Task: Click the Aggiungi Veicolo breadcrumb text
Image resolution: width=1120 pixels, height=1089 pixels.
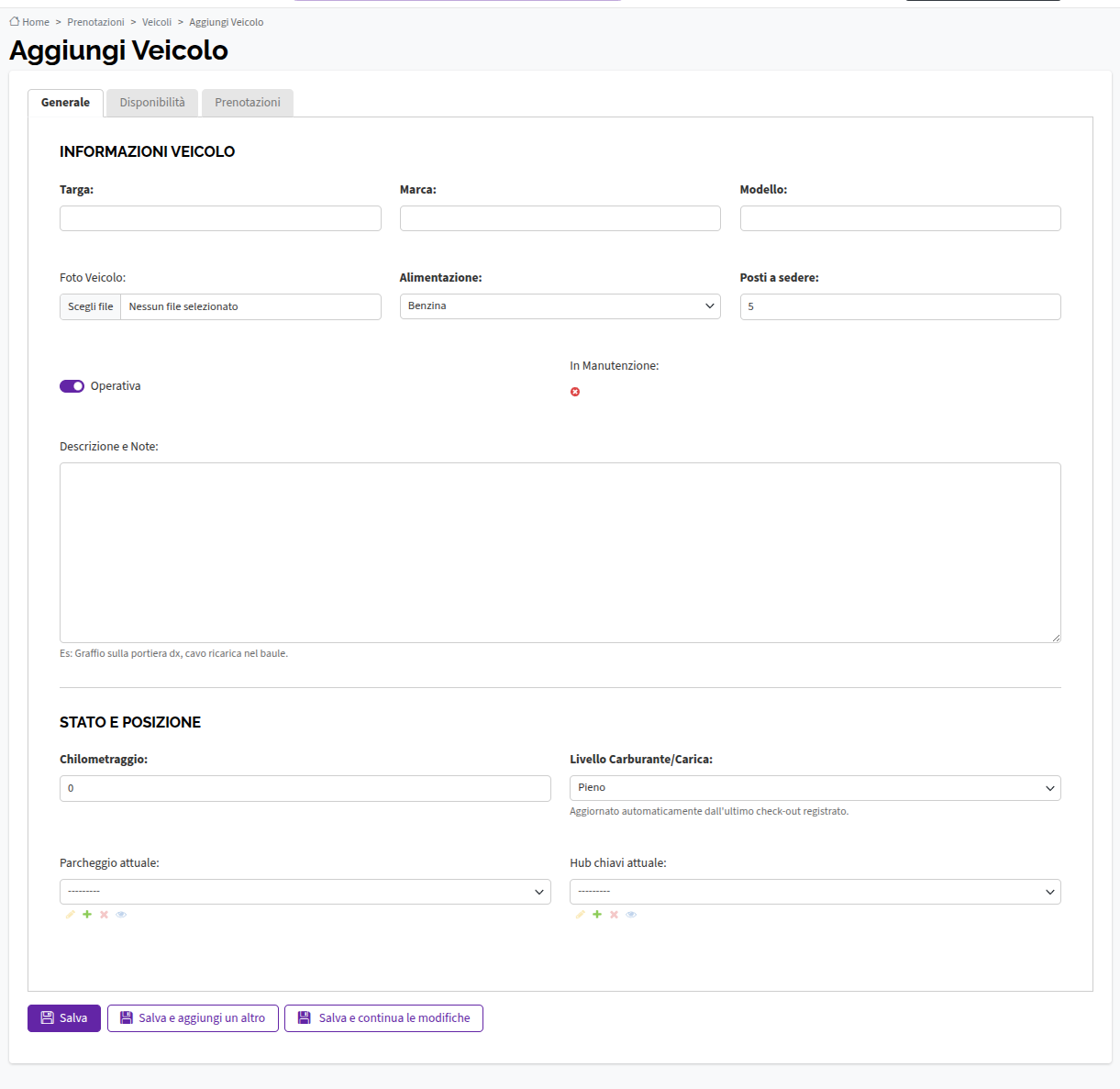Action: point(227,22)
